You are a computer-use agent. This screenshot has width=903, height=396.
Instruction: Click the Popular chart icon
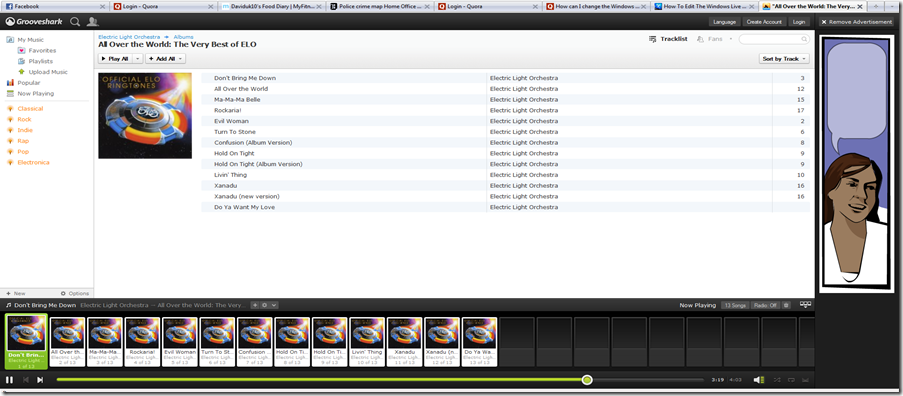coord(10,83)
